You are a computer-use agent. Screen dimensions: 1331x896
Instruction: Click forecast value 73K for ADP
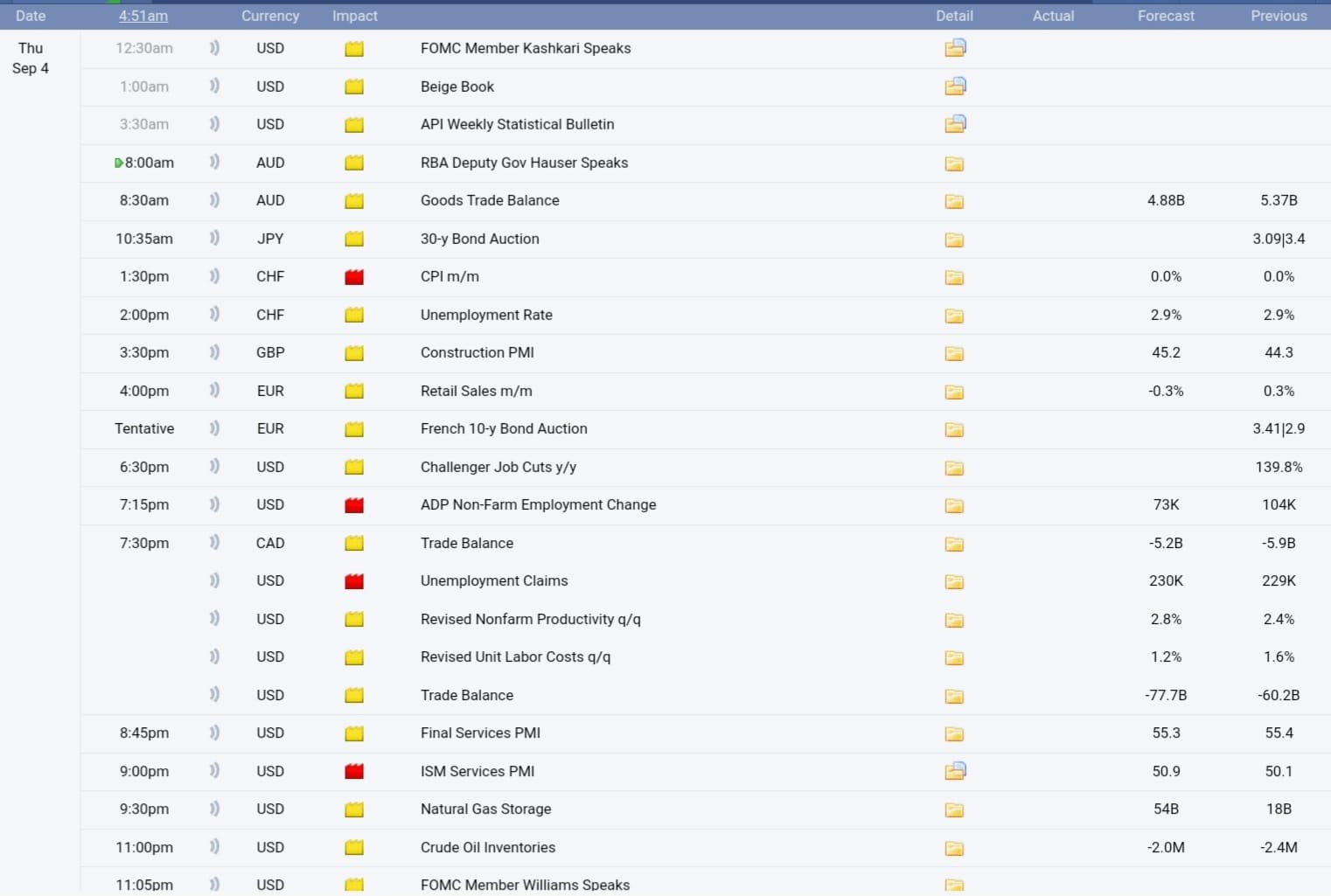click(x=1166, y=504)
